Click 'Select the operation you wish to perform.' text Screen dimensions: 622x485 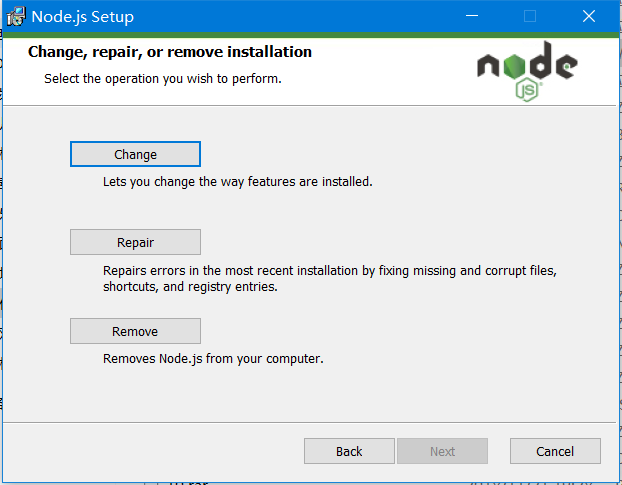pyautogui.click(x=163, y=79)
